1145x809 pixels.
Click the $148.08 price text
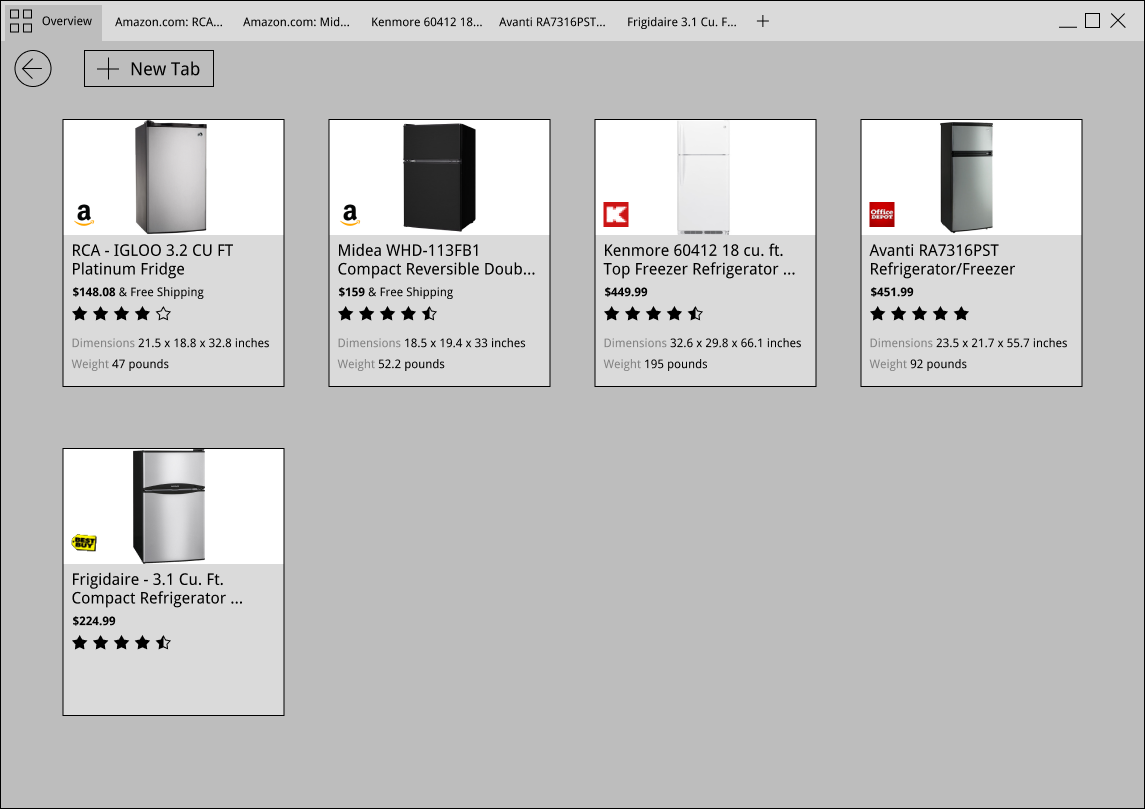[93, 292]
